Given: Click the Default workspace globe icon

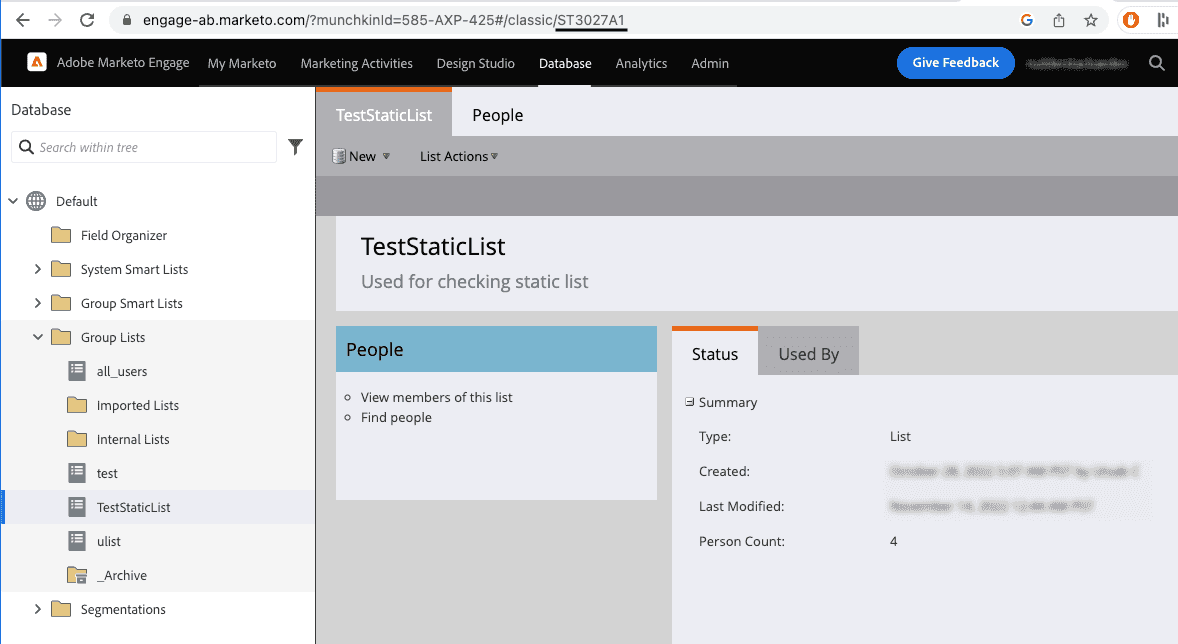Looking at the screenshot, I should coord(36,201).
